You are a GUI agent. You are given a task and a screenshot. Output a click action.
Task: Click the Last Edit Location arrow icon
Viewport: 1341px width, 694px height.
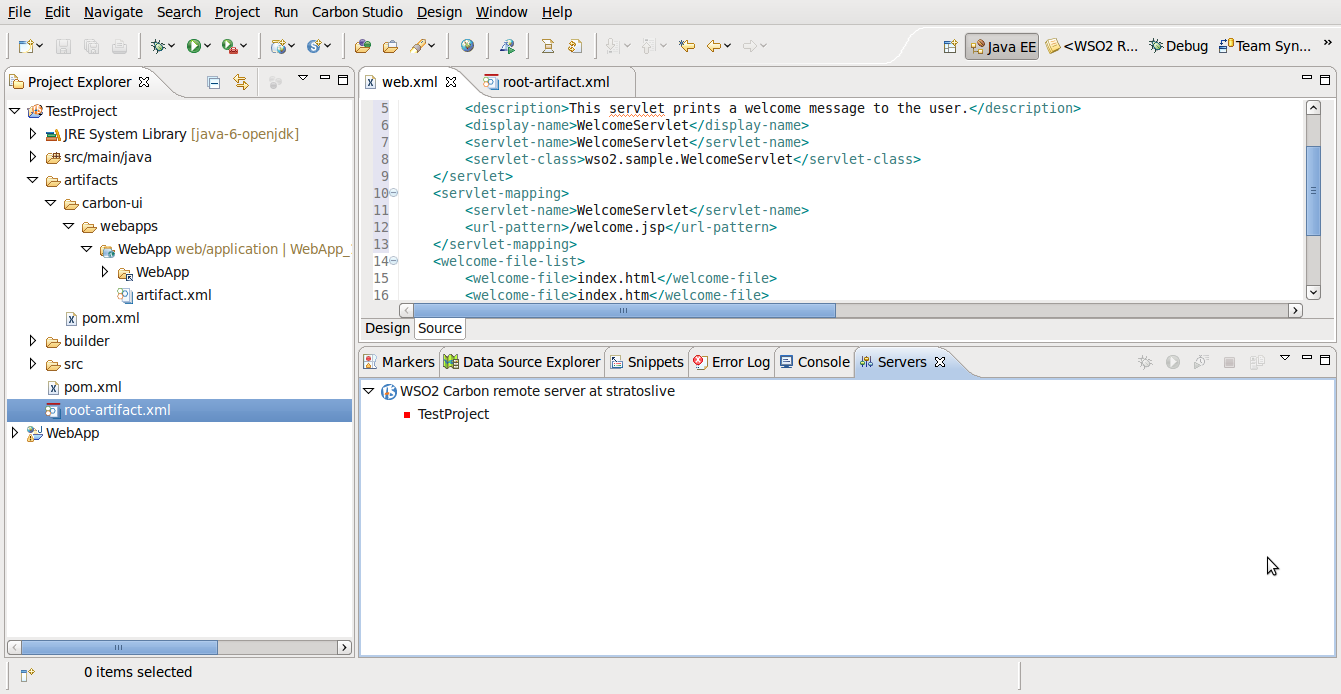coord(687,46)
